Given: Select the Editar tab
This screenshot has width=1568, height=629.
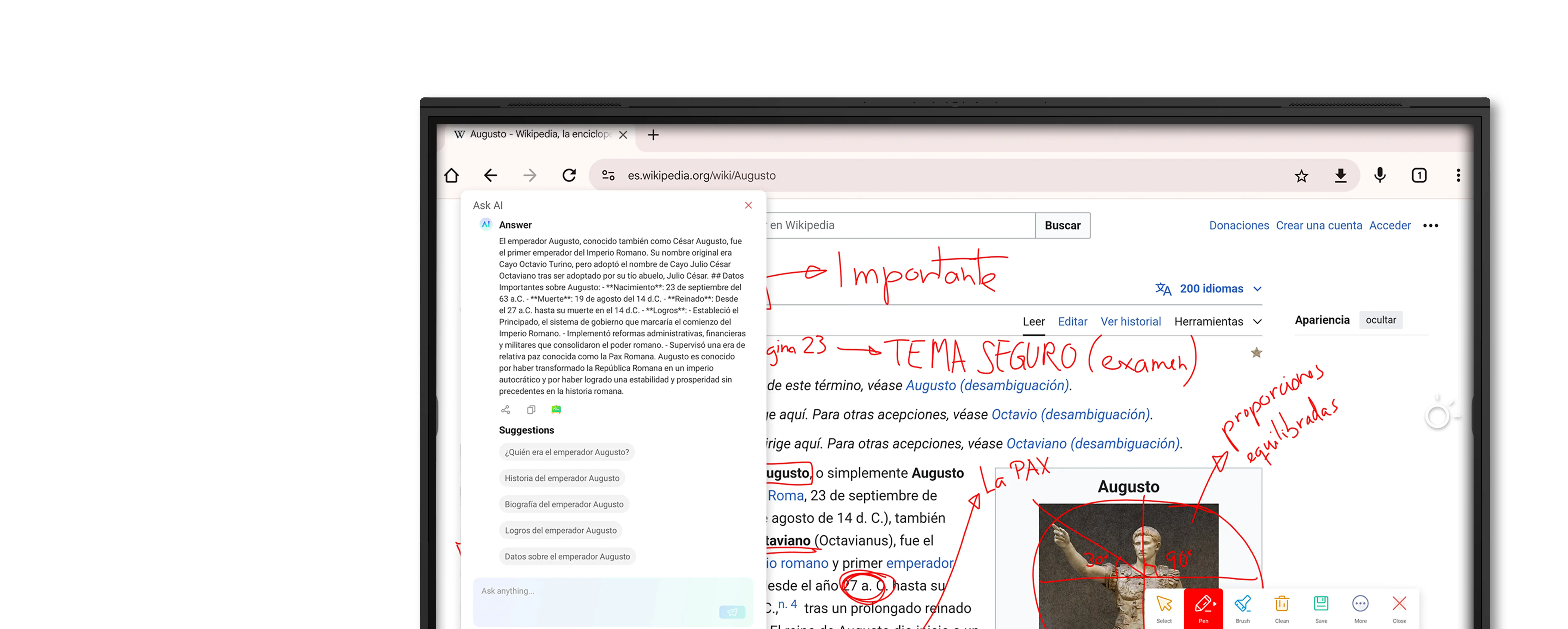Looking at the screenshot, I should tap(1073, 322).
